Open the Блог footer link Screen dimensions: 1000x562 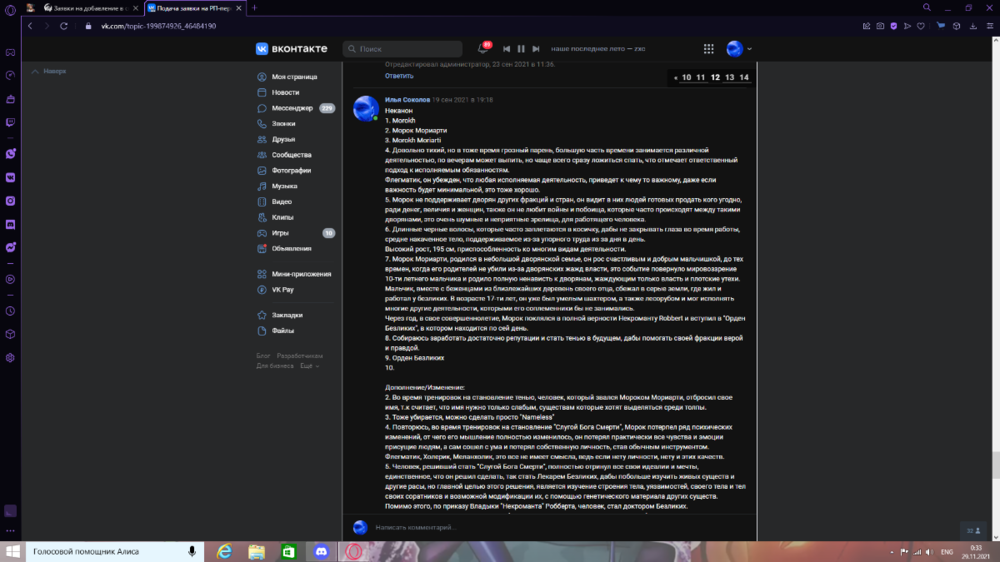(263, 356)
